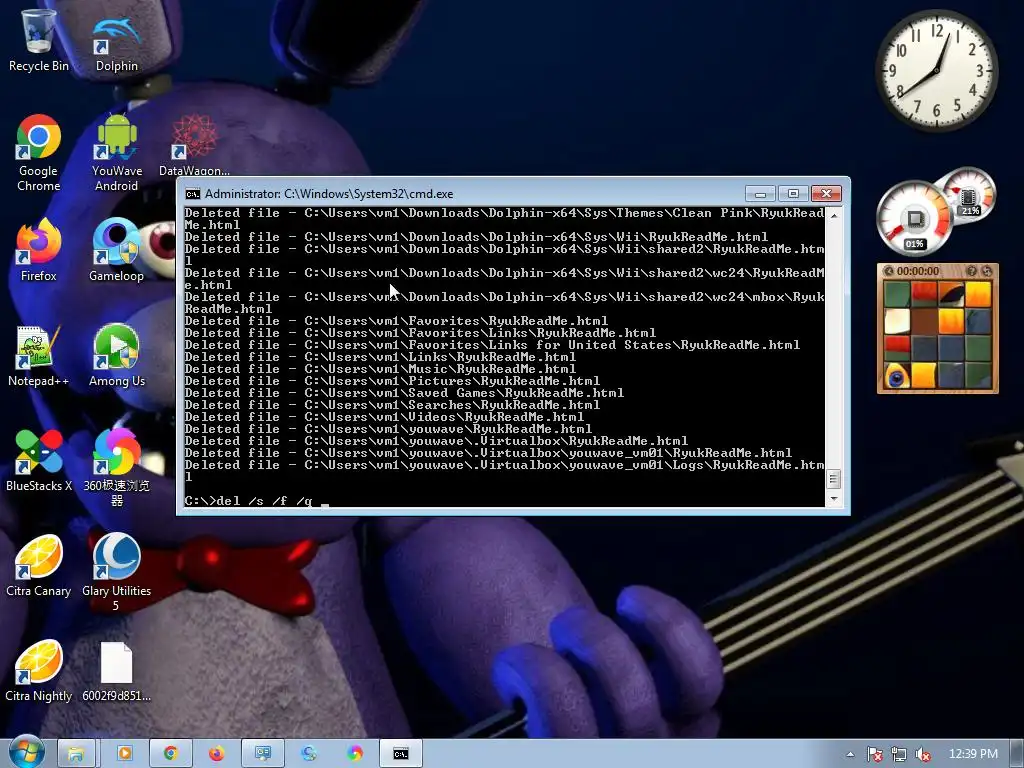Click the 'Music\RyukReadMe.html' output line

tap(380, 369)
